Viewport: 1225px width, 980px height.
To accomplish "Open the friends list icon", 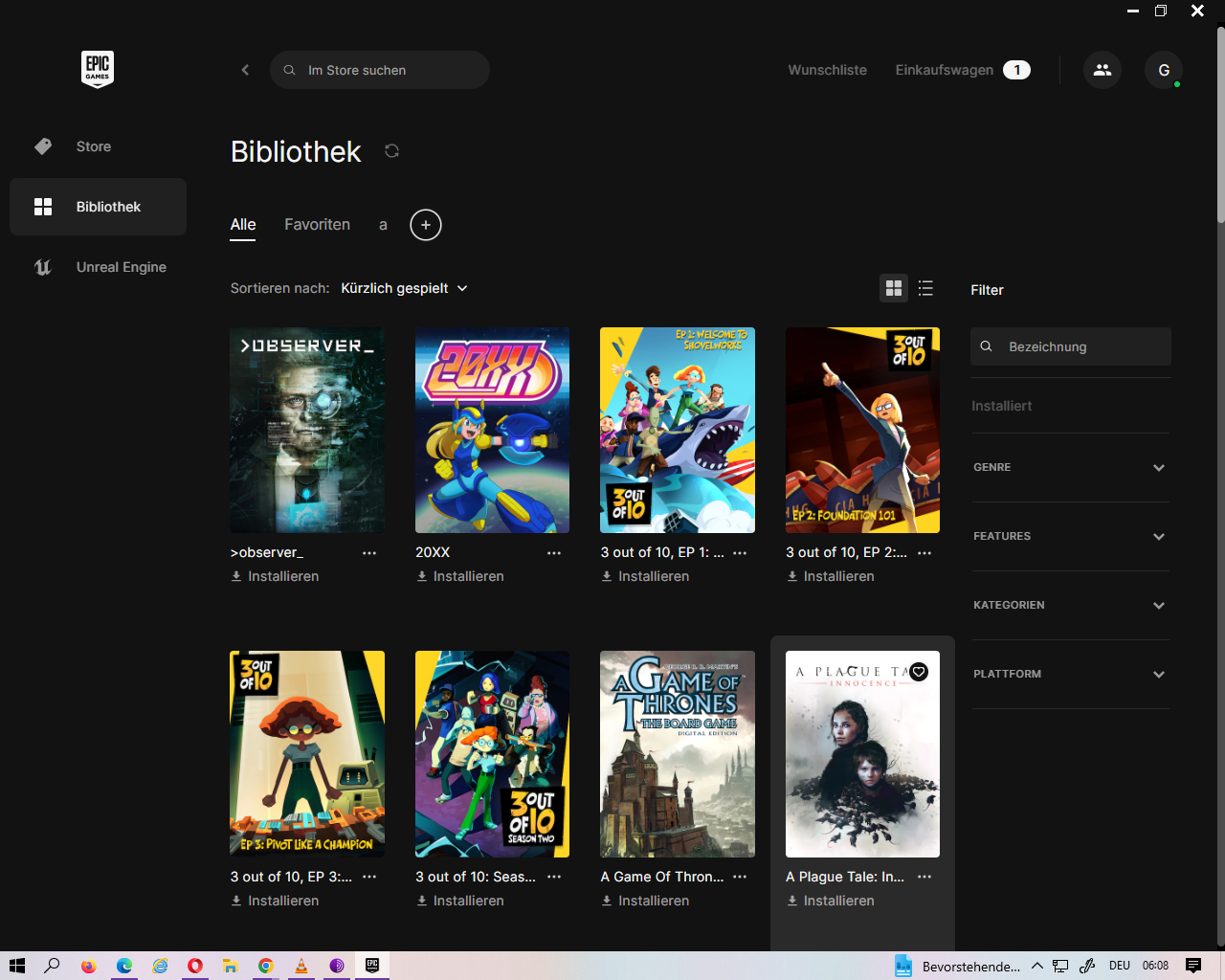I will pyautogui.click(x=1102, y=70).
